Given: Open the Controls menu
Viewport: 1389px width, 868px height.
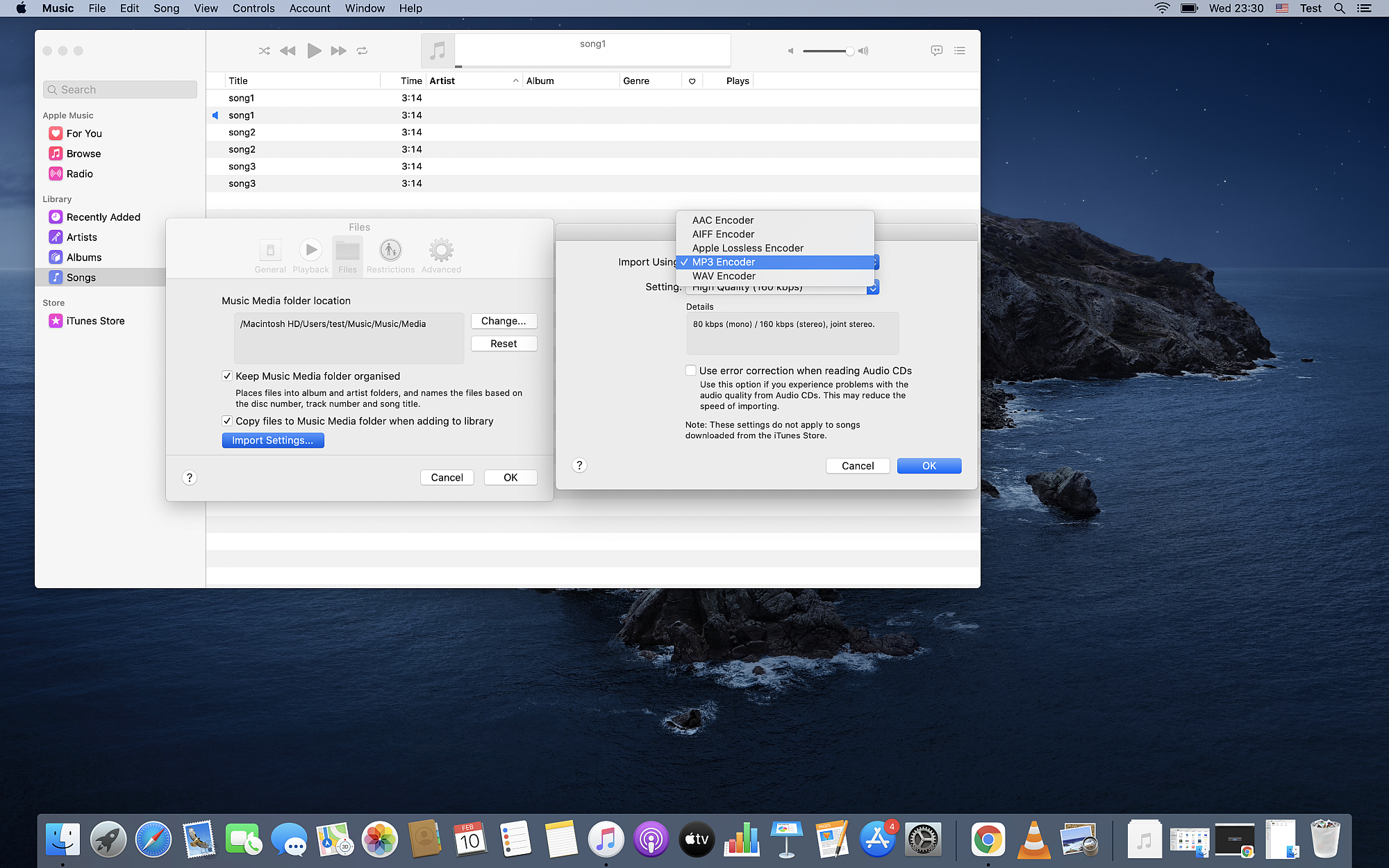Looking at the screenshot, I should click(x=253, y=8).
